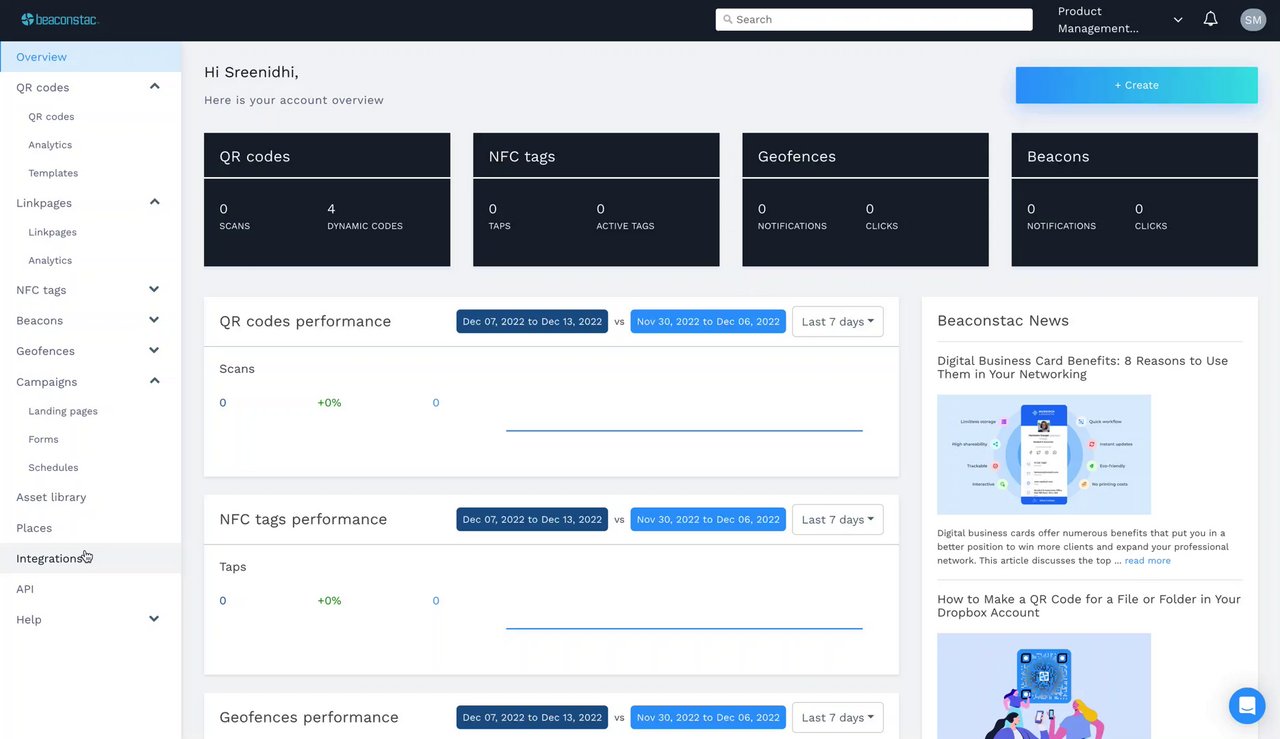This screenshot has height=739, width=1280.
Task: Click the +0% value under Scans
Action: tap(329, 403)
